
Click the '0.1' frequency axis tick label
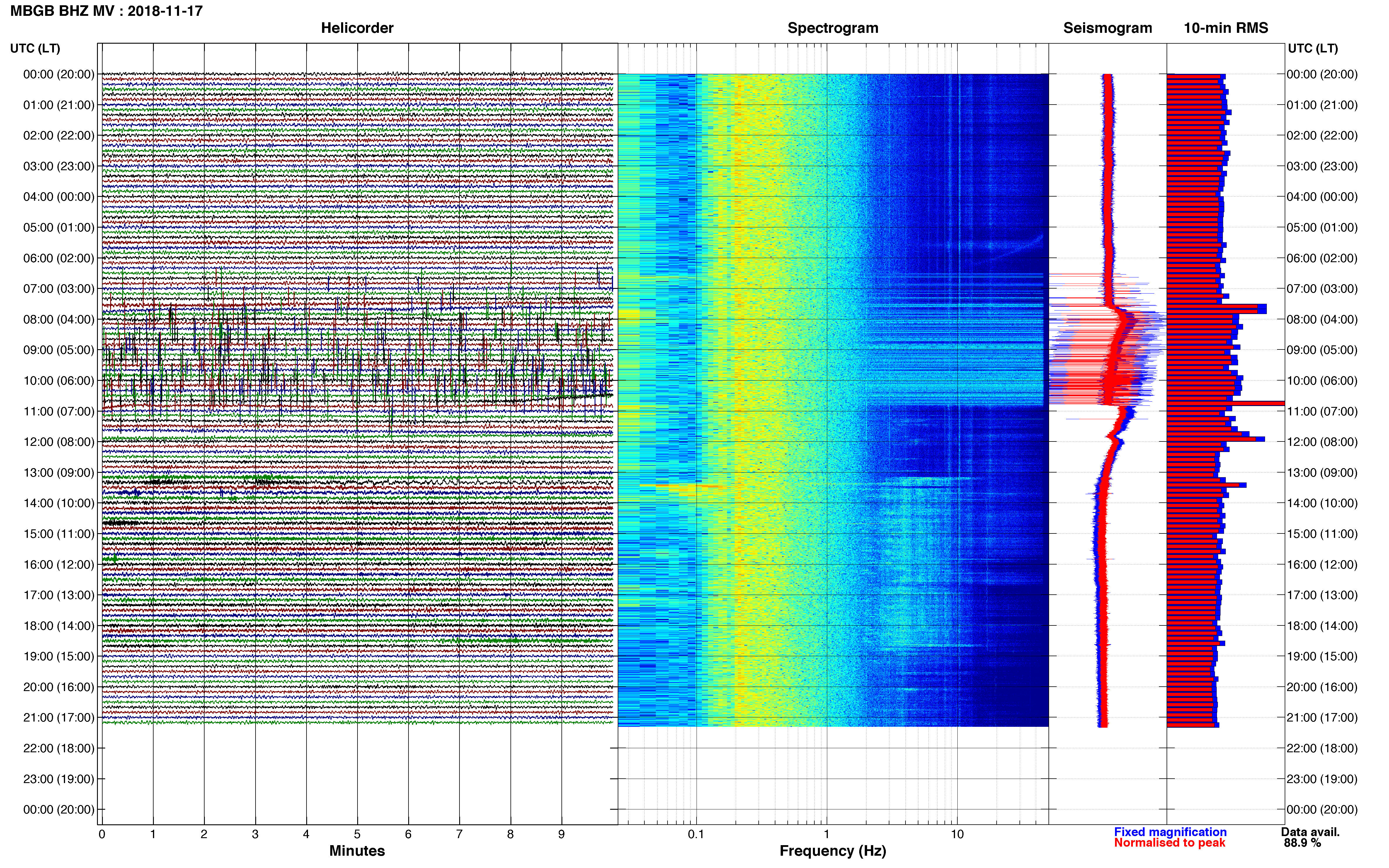[x=696, y=834]
